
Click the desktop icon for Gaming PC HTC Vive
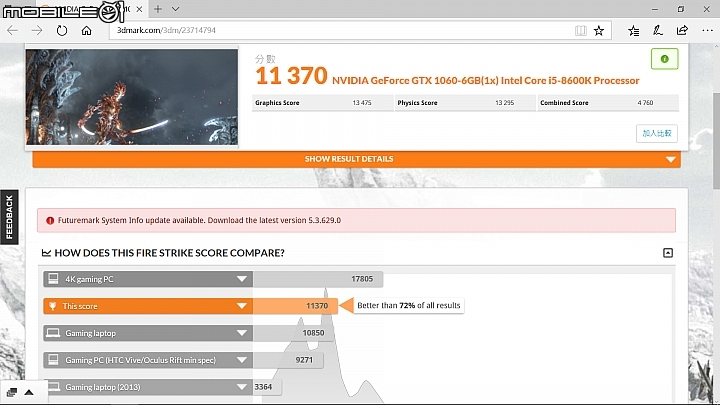point(53,360)
